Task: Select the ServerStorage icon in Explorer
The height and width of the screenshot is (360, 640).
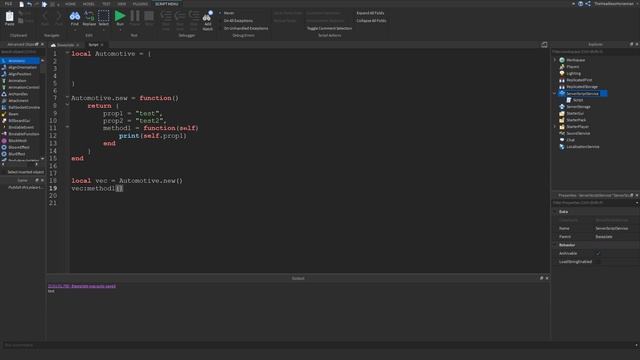Action: pyautogui.click(x=562, y=107)
